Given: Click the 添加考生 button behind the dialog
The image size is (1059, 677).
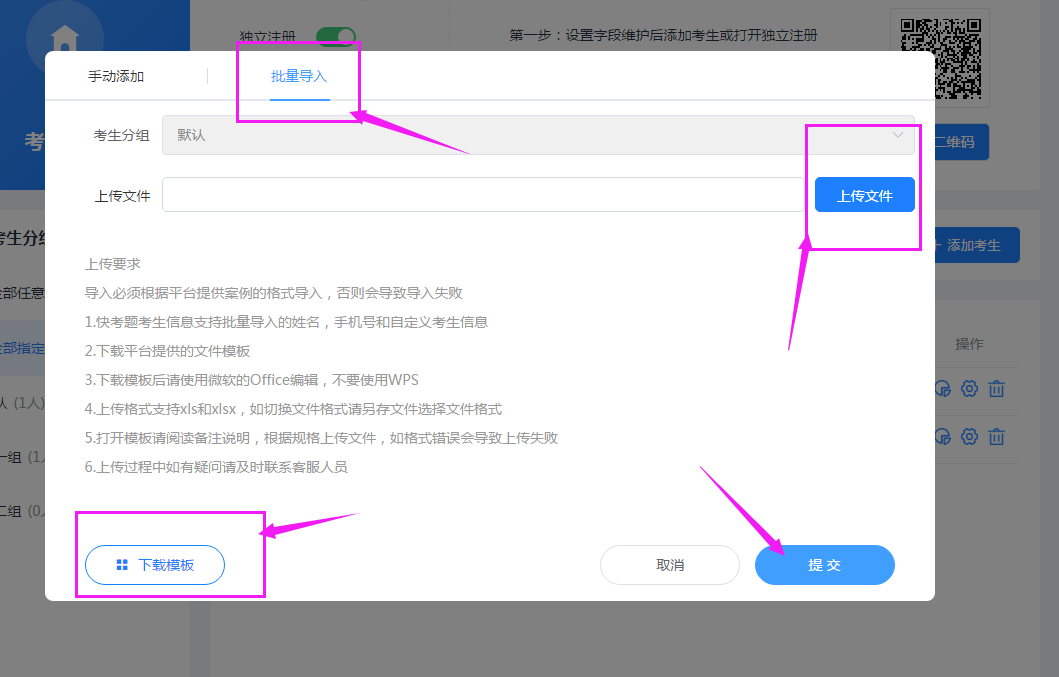Looking at the screenshot, I should pyautogui.click(x=975, y=245).
